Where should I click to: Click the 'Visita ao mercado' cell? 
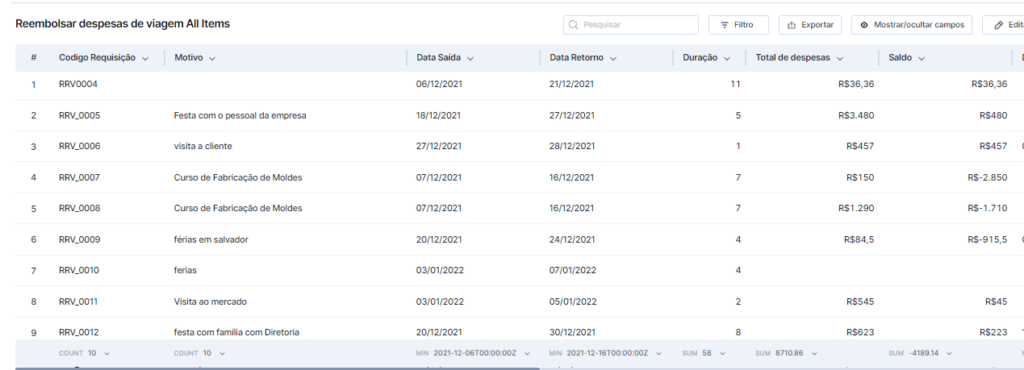click(210, 301)
